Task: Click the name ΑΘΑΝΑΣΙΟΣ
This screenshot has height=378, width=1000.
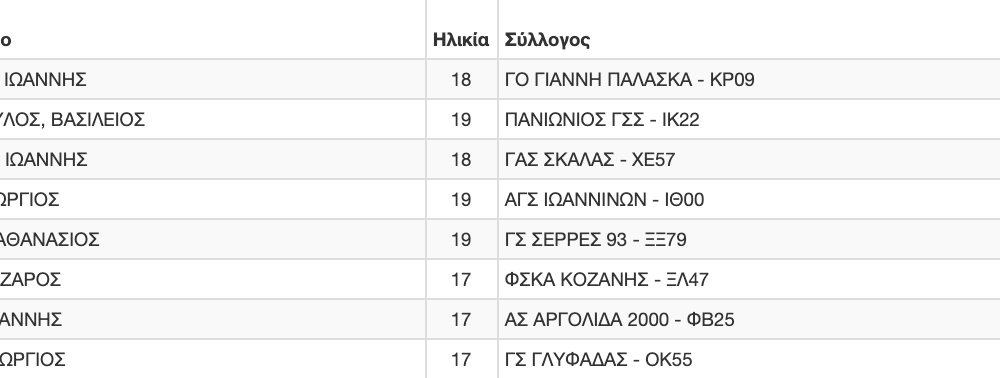Action: coord(50,240)
